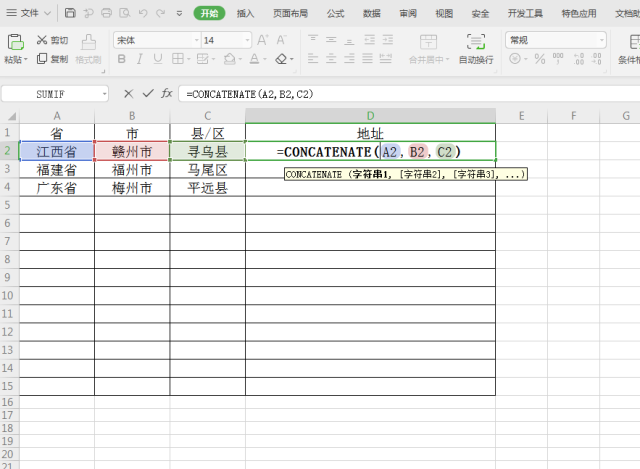Click the Save icon in quick access toolbar
The width and height of the screenshot is (640, 469).
[x=70, y=13]
